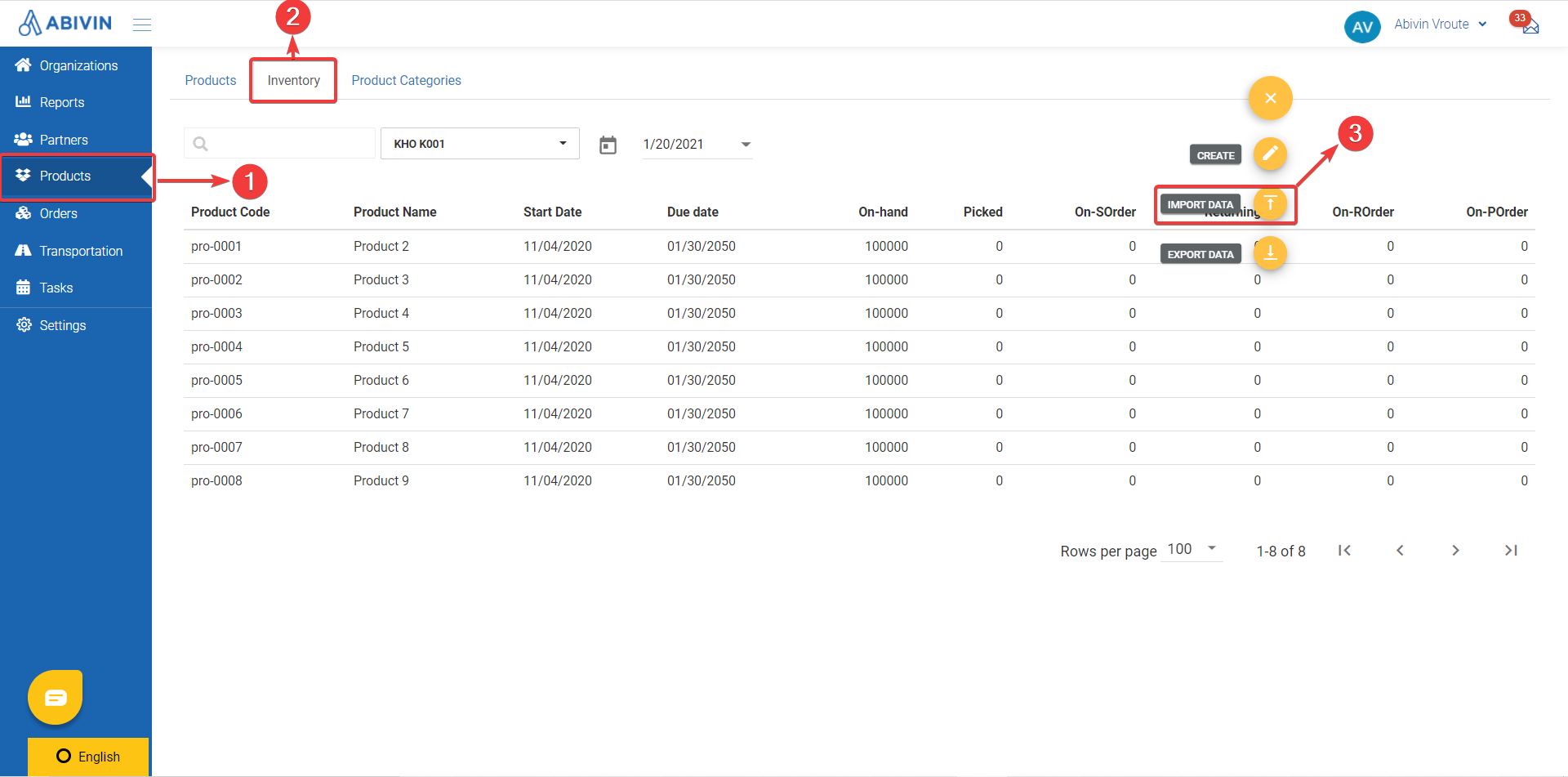Click the search magnifier icon

pyautogui.click(x=200, y=145)
